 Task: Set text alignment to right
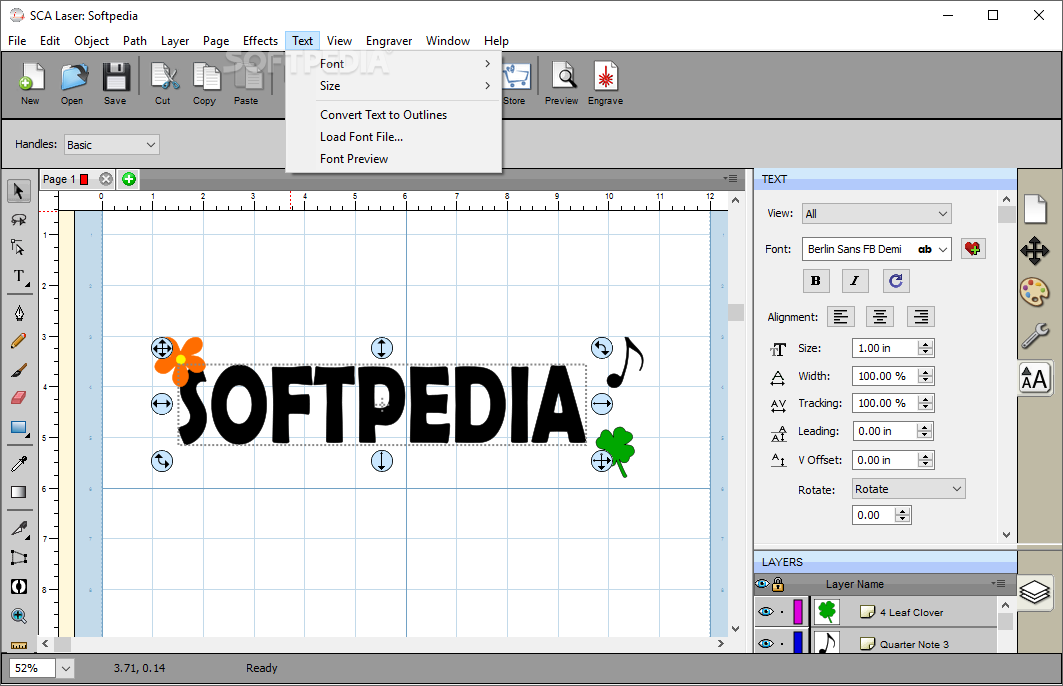tap(921, 317)
